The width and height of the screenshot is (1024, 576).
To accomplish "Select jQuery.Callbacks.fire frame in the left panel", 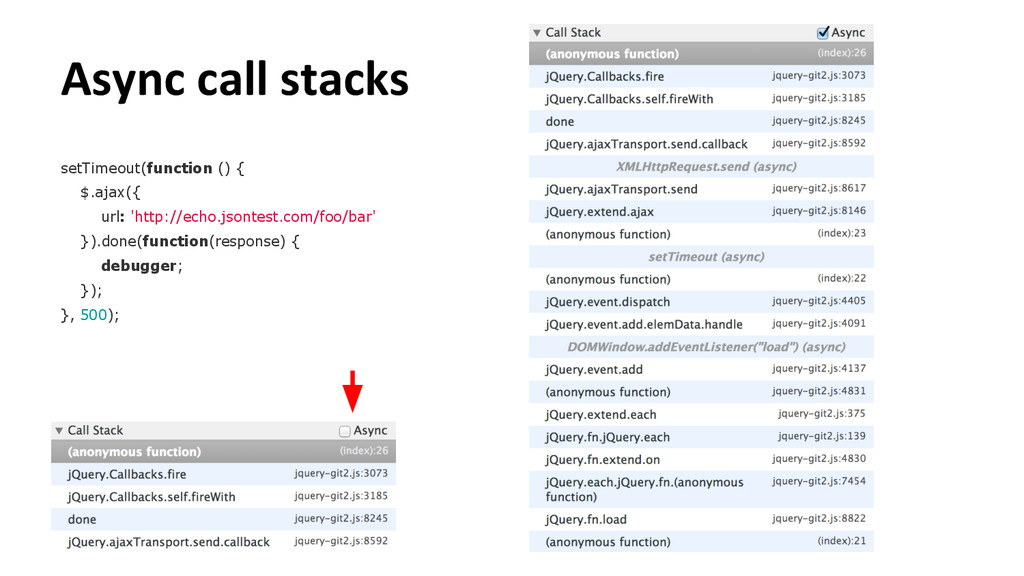I will (x=223, y=474).
